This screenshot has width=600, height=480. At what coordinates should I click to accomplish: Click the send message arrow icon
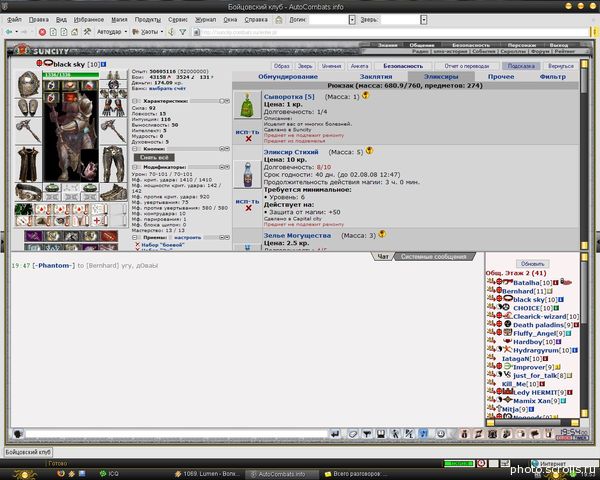pos(335,434)
